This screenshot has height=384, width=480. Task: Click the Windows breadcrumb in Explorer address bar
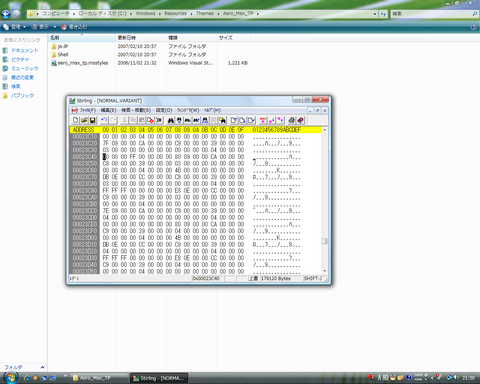pos(145,13)
